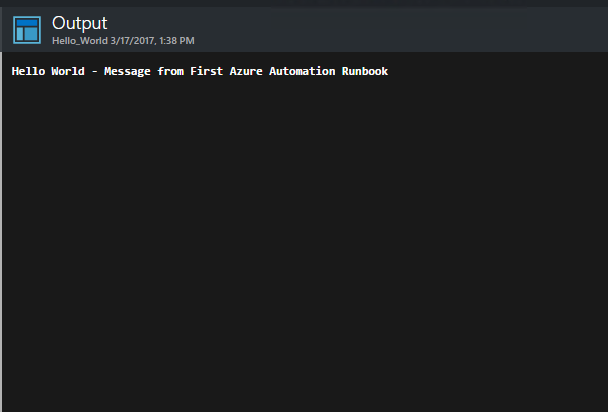Click the word World in output line

click(68, 71)
